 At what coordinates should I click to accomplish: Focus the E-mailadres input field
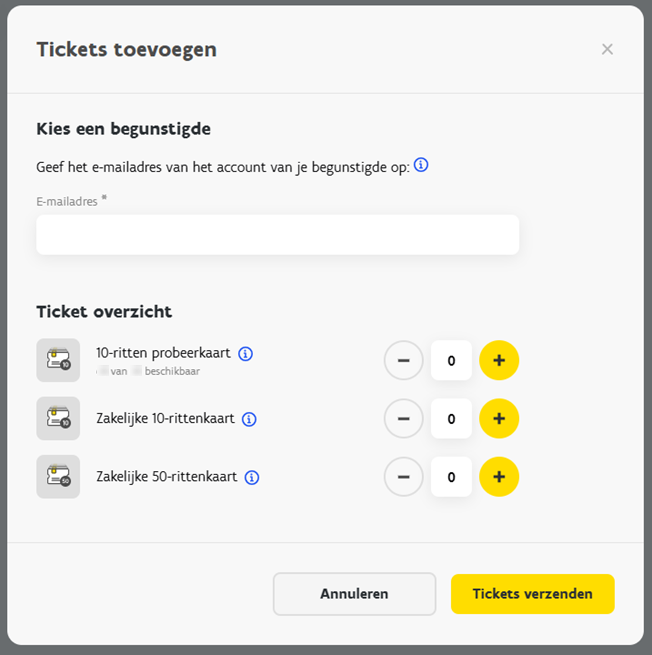click(x=277, y=235)
